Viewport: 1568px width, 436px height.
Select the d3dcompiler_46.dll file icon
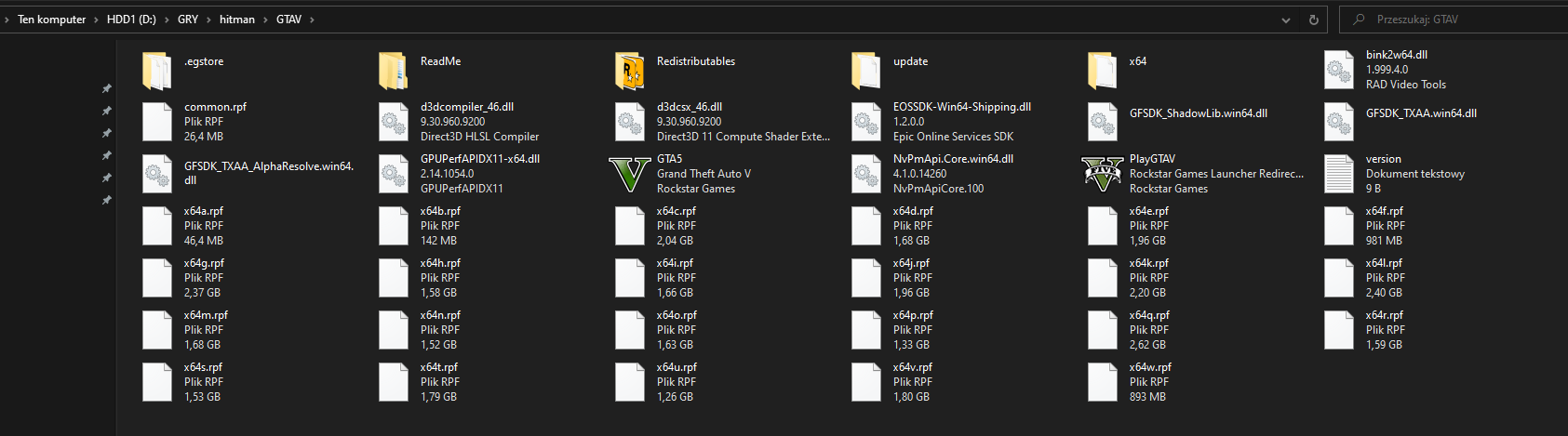393,122
